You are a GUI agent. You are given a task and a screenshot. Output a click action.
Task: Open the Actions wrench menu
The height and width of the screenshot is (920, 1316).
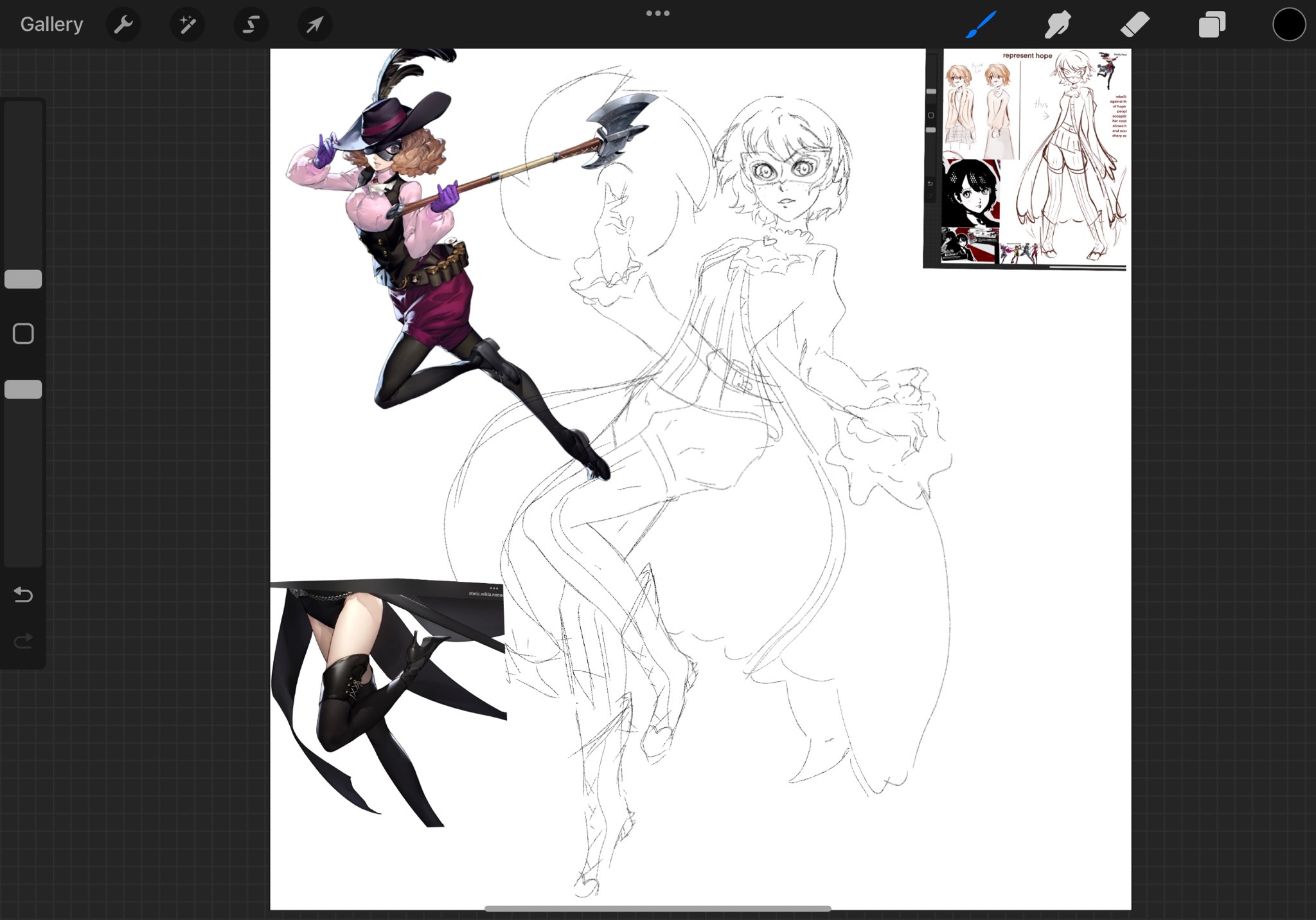point(123,25)
